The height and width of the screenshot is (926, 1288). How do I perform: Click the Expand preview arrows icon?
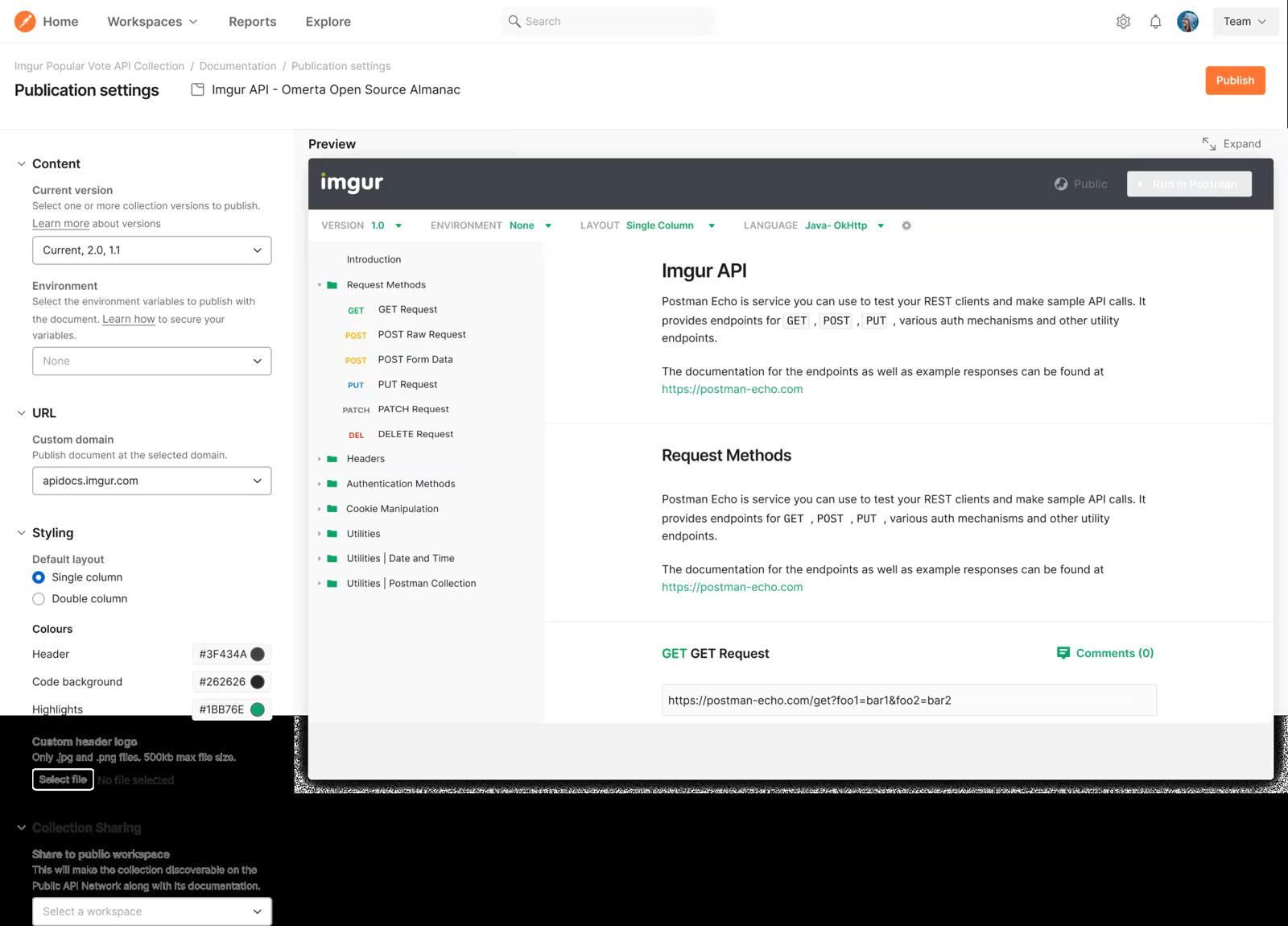[1209, 143]
